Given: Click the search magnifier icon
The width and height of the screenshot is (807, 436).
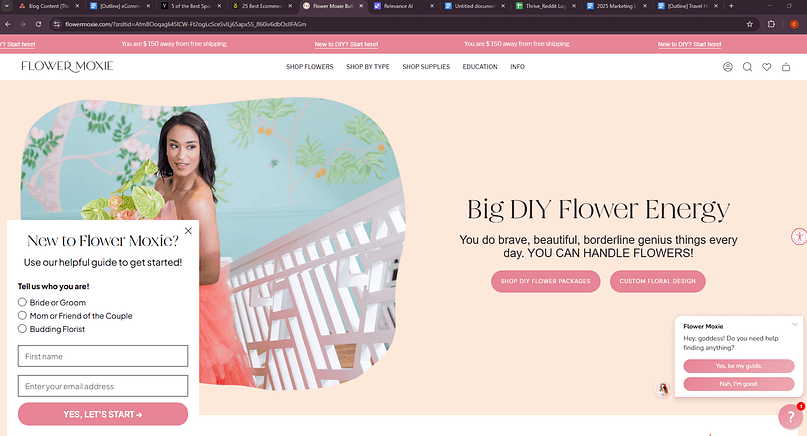Looking at the screenshot, I should pyautogui.click(x=747, y=67).
